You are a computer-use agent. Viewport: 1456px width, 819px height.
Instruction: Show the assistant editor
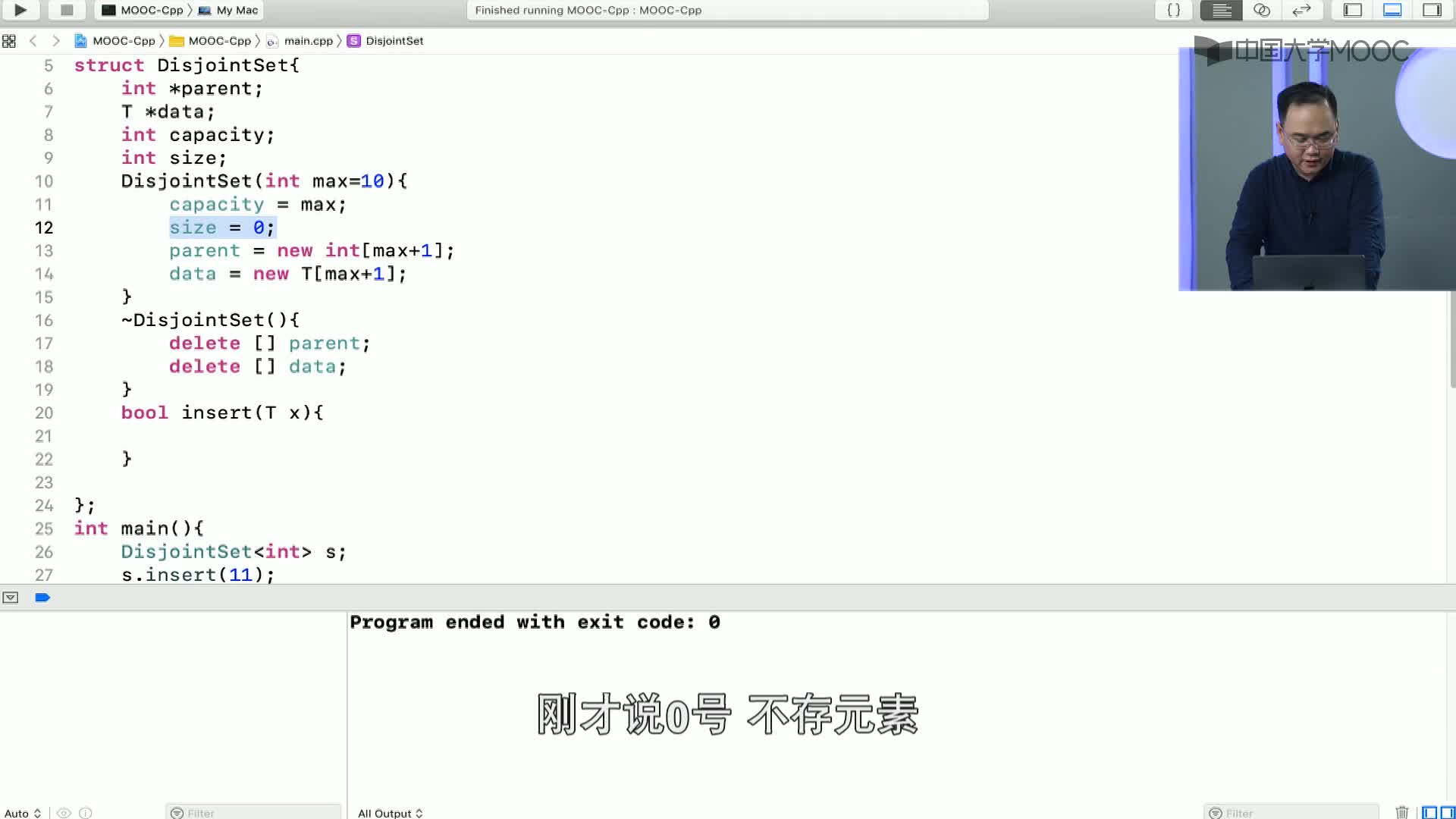coord(1262,10)
